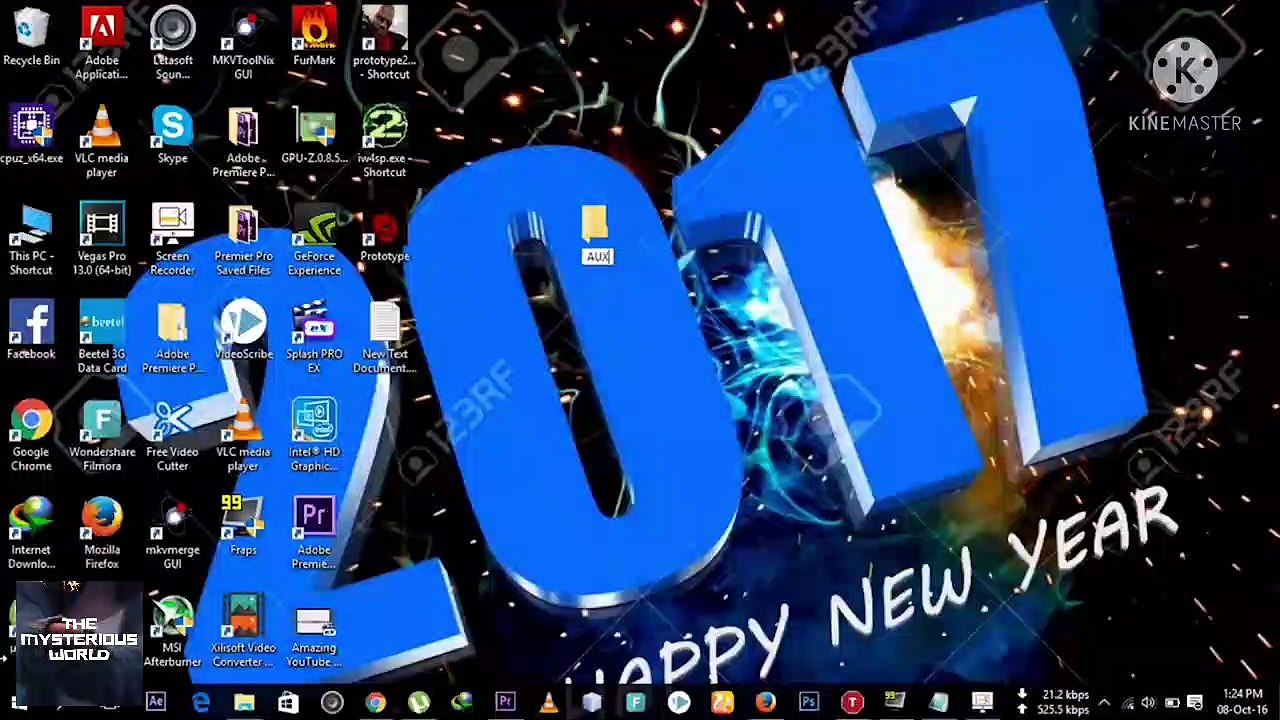Open File Explorer from the taskbar
Viewport: 1280px width, 720px height.
(x=244, y=702)
